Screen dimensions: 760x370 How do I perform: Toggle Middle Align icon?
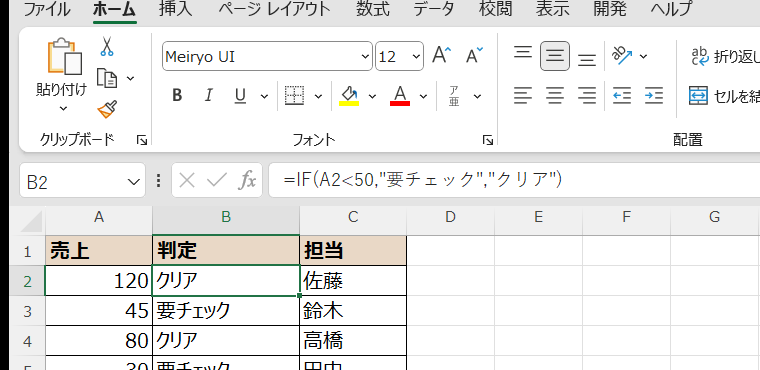(554, 56)
